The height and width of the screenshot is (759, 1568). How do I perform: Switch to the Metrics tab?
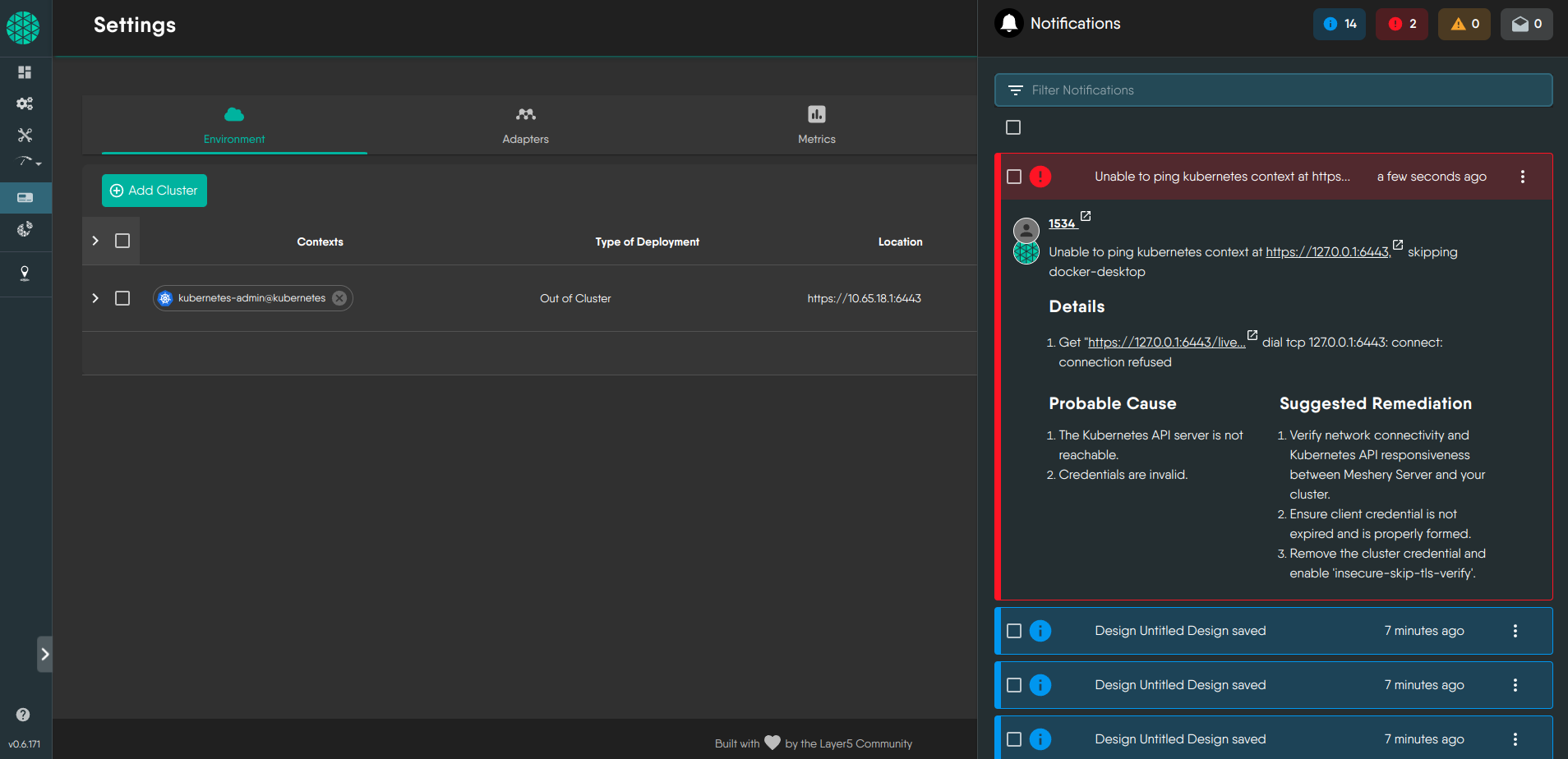click(x=816, y=125)
